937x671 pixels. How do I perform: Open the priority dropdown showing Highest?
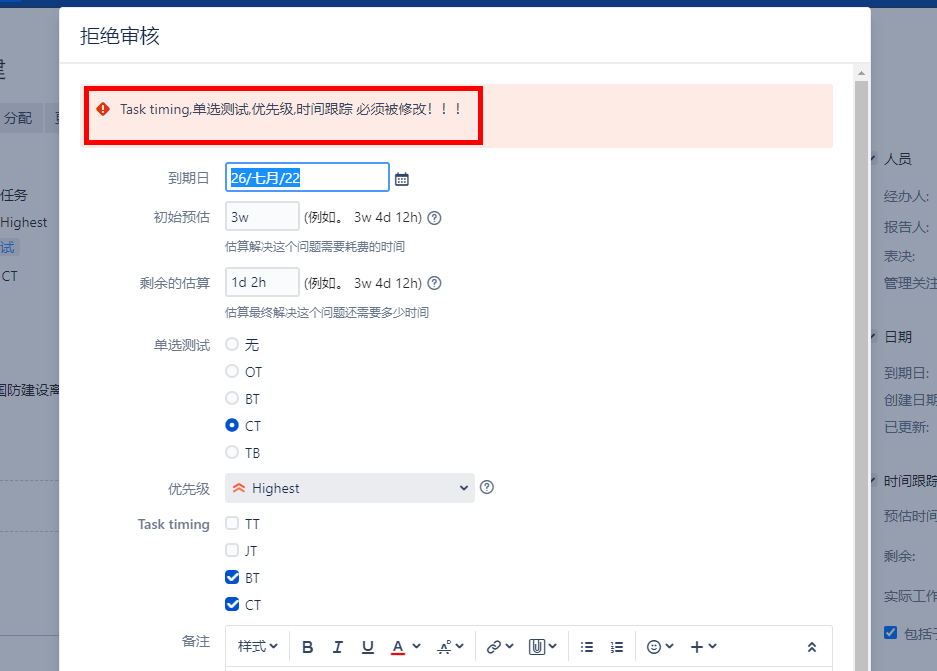(x=349, y=488)
